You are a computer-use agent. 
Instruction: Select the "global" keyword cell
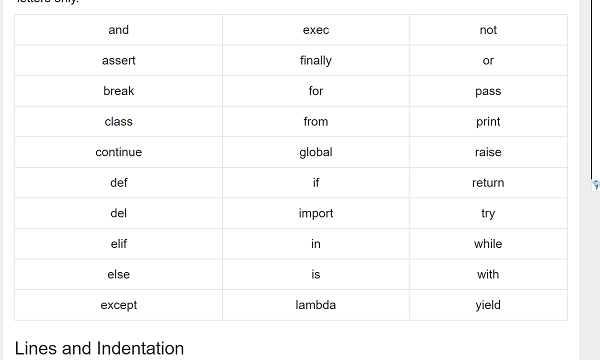(316, 152)
